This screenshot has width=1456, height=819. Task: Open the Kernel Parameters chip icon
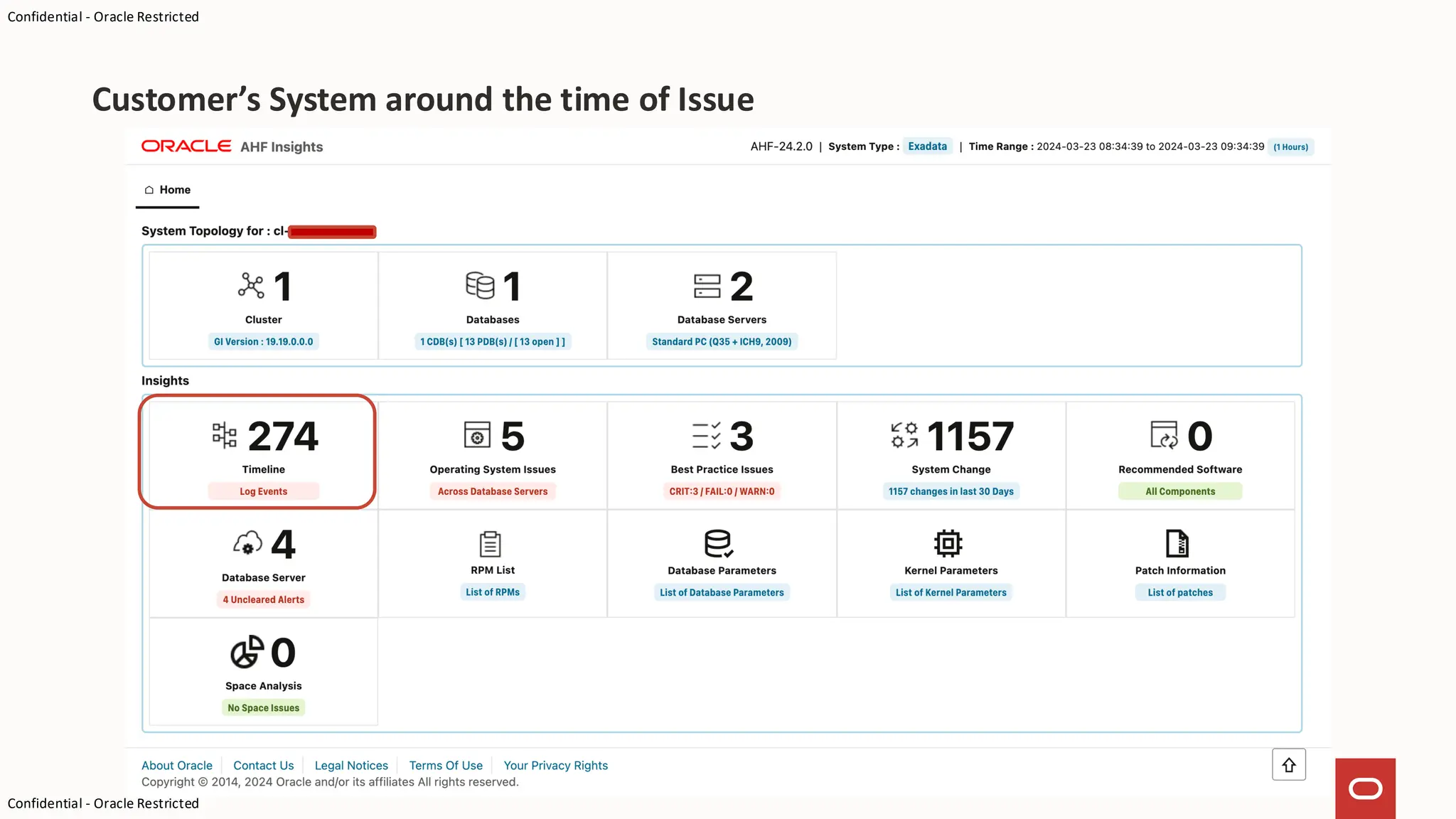(x=948, y=544)
